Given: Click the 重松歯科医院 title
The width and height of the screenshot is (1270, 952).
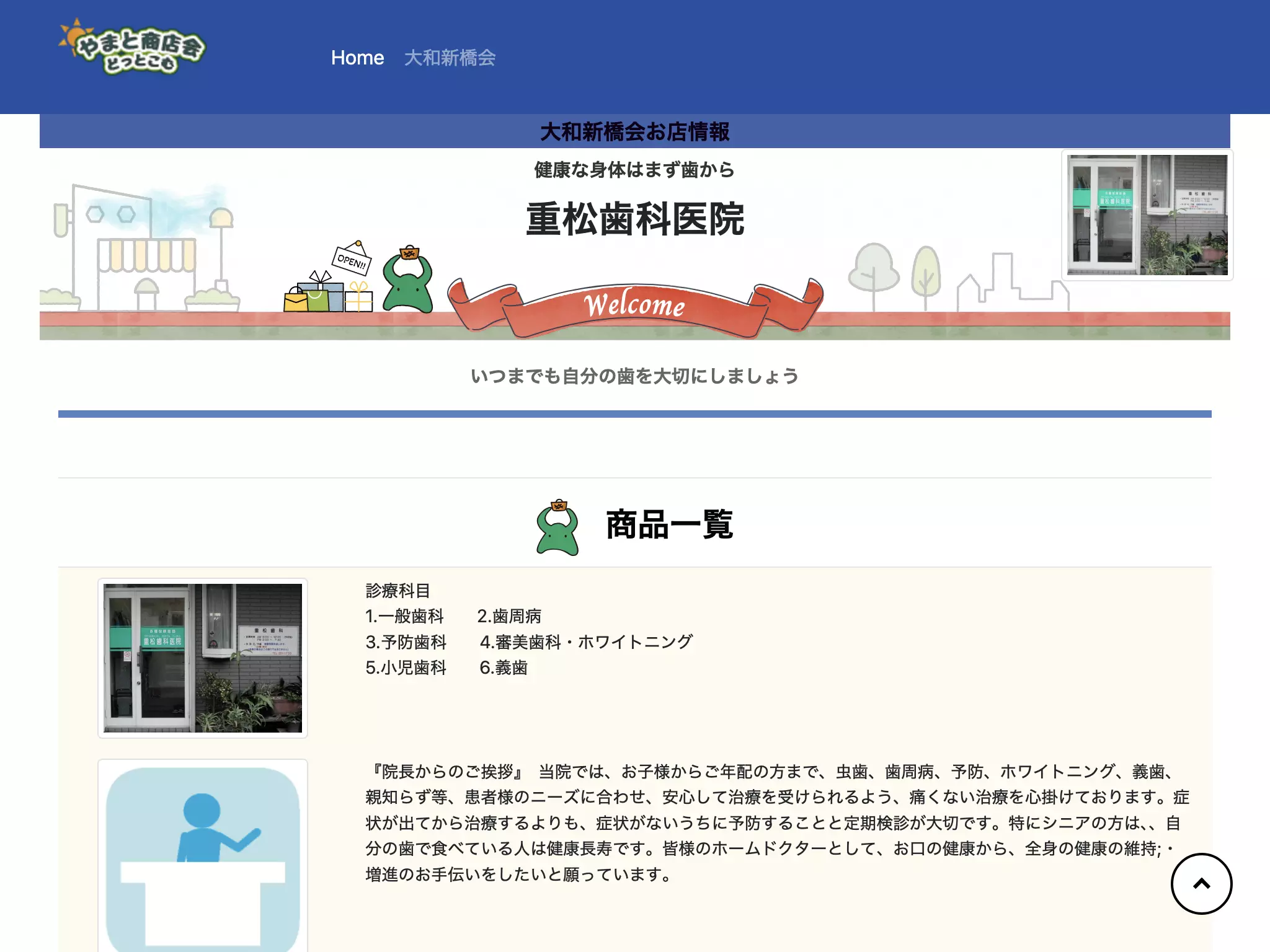Looking at the screenshot, I should coord(635,219).
